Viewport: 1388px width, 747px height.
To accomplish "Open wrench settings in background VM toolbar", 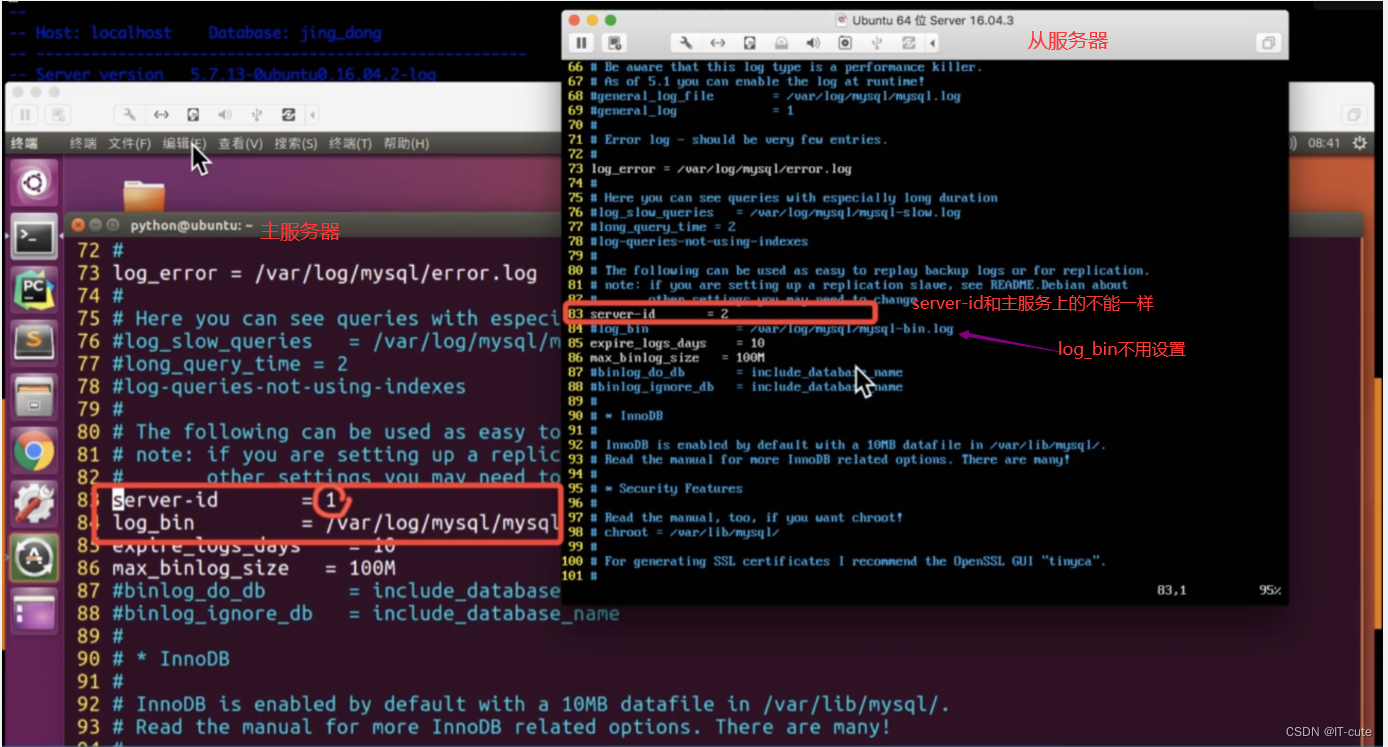I will click(x=130, y=114).
